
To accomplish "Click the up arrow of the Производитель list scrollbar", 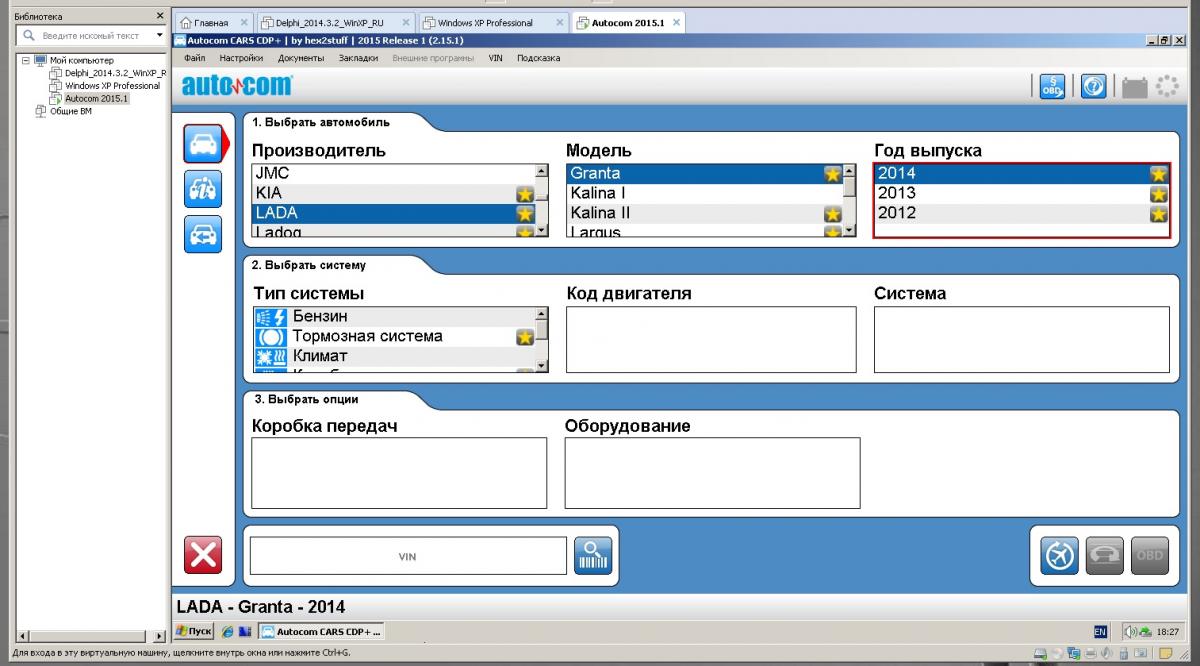I will 542,171.
